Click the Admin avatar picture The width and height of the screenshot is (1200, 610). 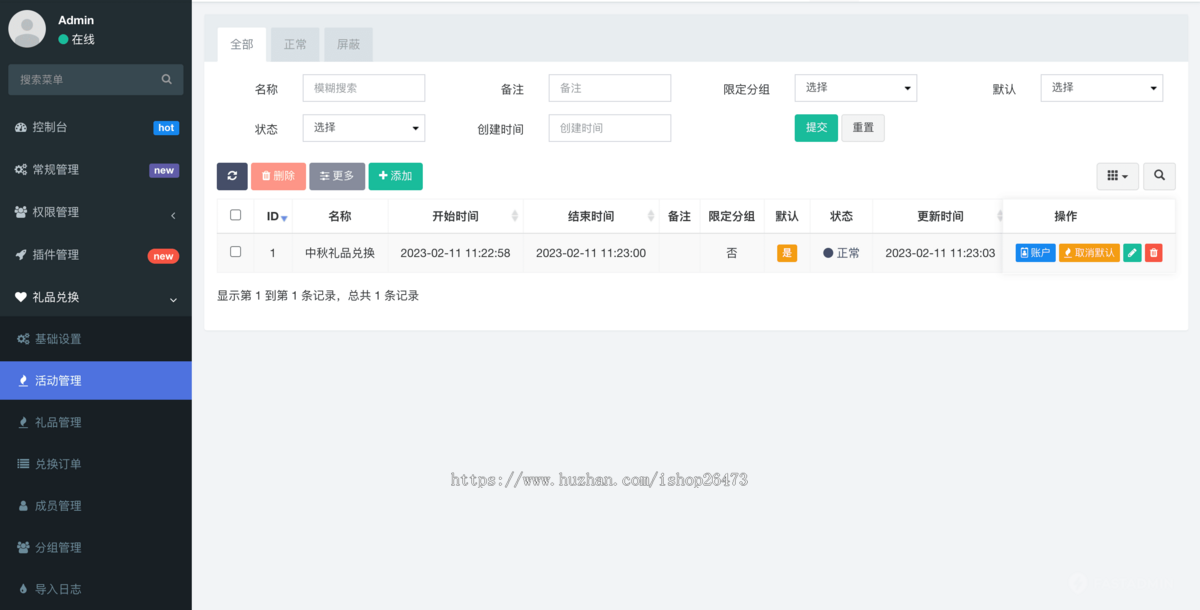coord(27,28)
